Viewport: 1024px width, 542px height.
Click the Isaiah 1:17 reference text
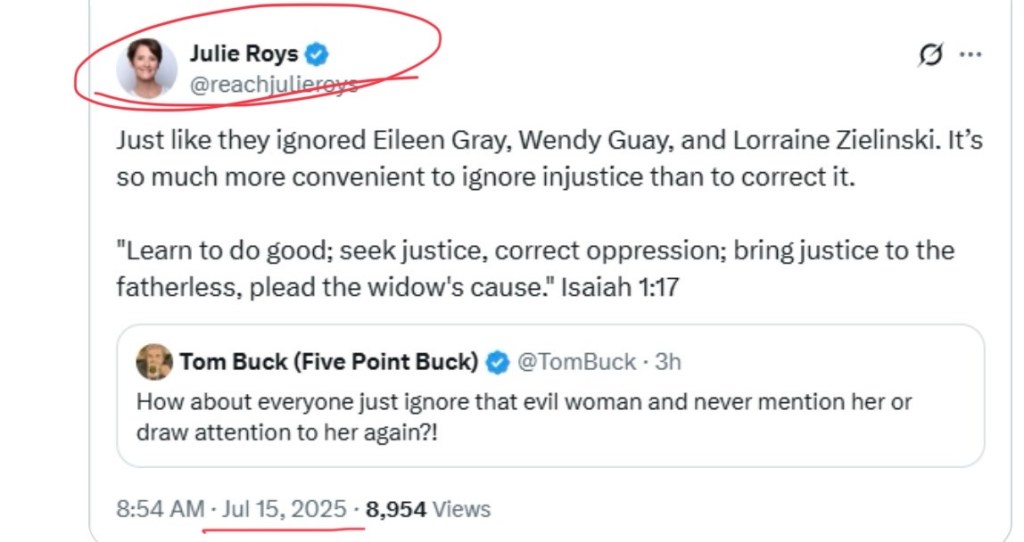pos(621,288)
